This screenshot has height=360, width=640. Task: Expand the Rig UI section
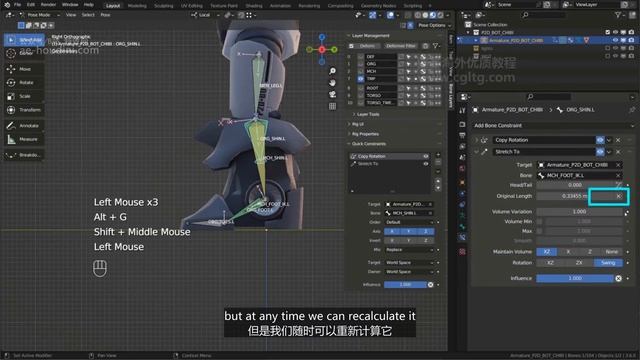[356, 124]
